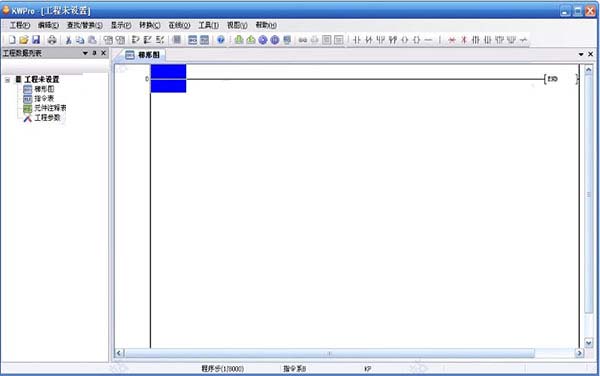Click the first round blue run icon

coord(263,40)
